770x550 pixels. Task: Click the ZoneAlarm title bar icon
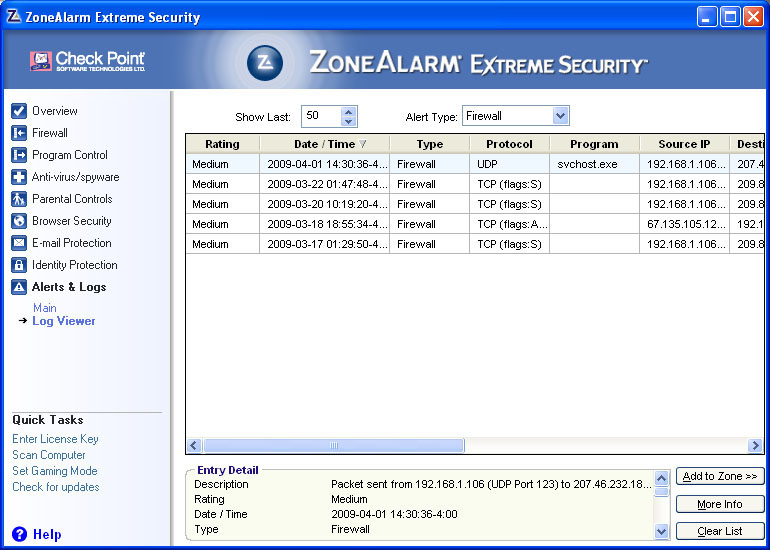pyautogui.click(x=13, y=17)
